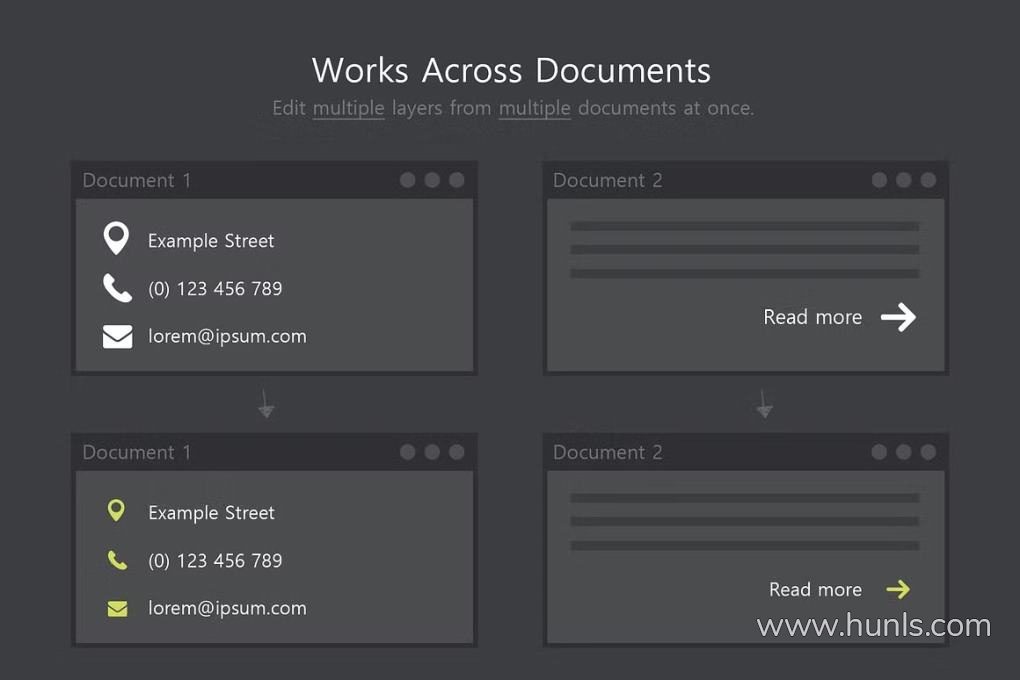Click rightmost window dot of top Document 1
This screenshot has width=1020, height=680.
coord(457,180)
